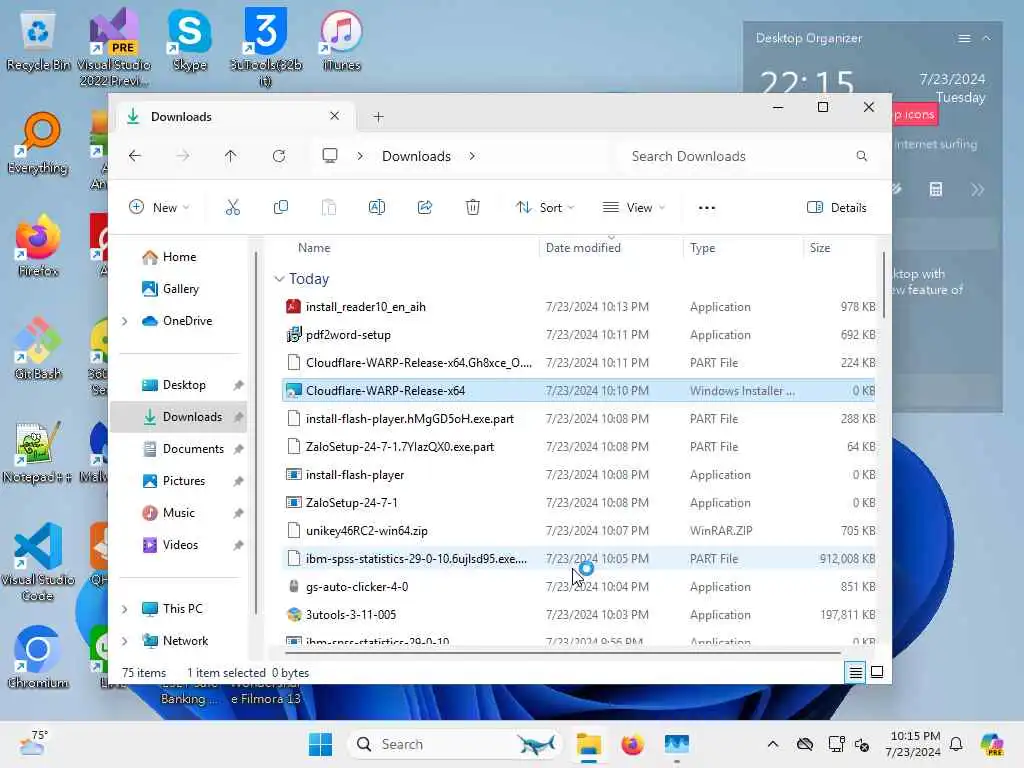Click taskbar clock showing 10:15 PM
The height and width of the screenshot is (768, 1024).
pyautogui.click(x=913, y=744)
